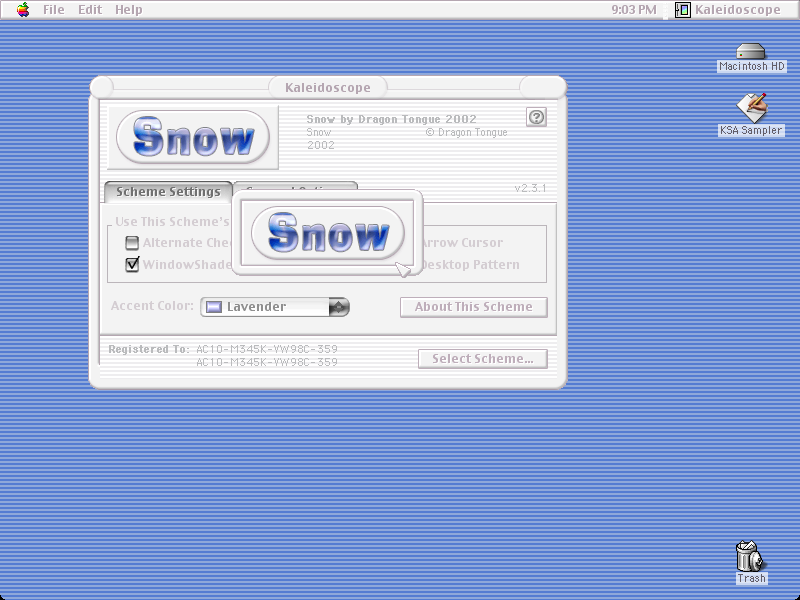This screenshot has height=600, width=800.
Task: Switch to the Scheme Settings tab
Action: pyautogui.click(x=168, y=192)
